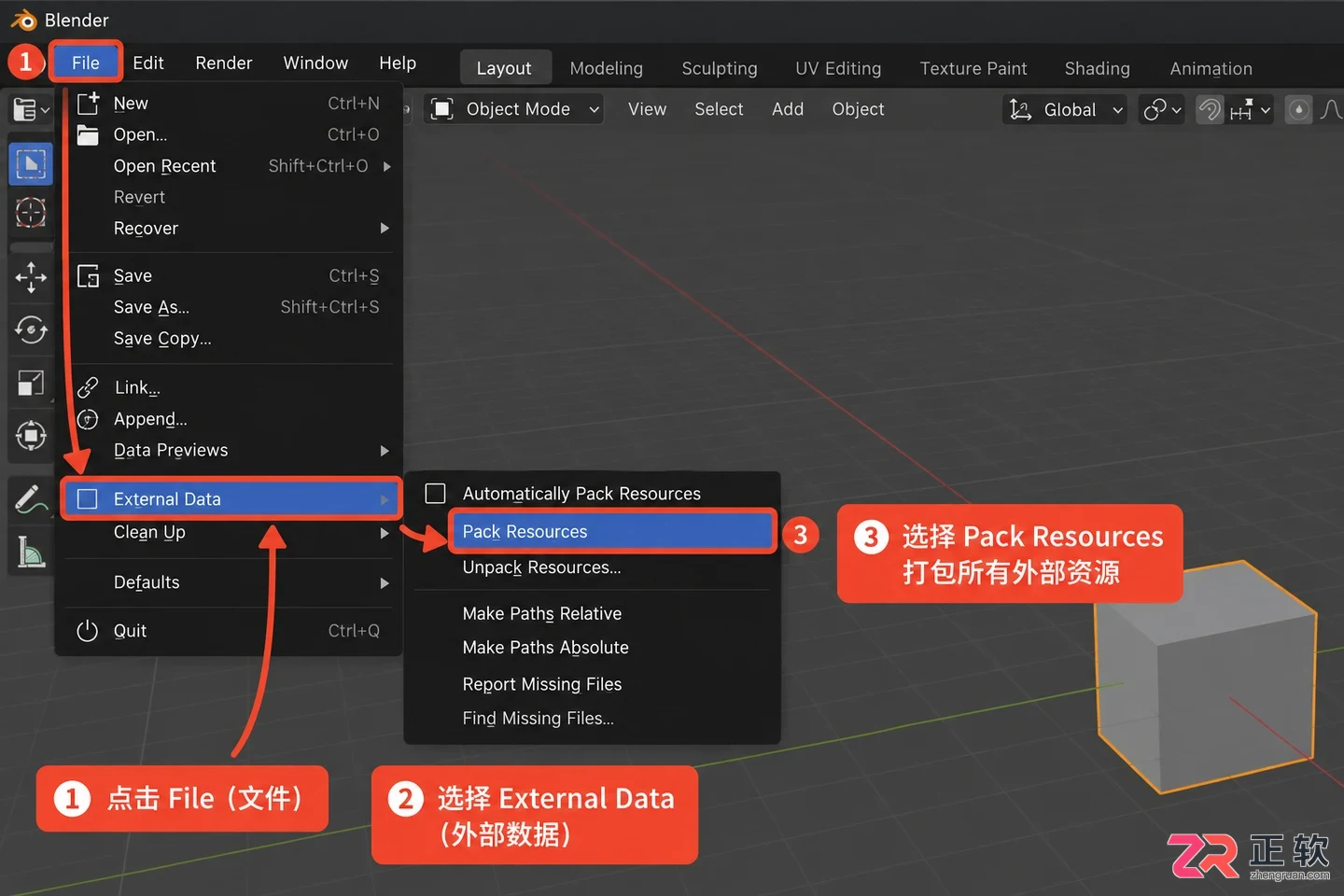Enable Automatically Pack Resources checkbox

coord(435,493)
